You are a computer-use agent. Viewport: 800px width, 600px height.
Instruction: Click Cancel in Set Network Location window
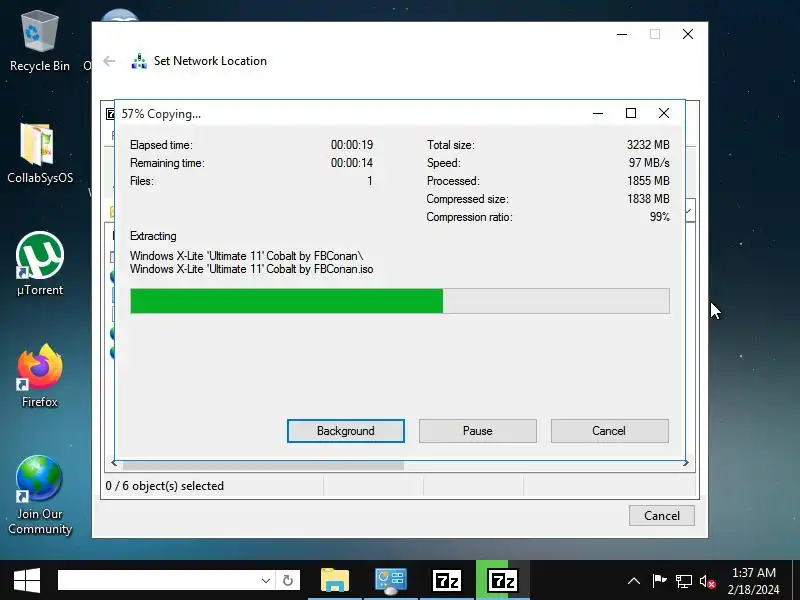662,515
